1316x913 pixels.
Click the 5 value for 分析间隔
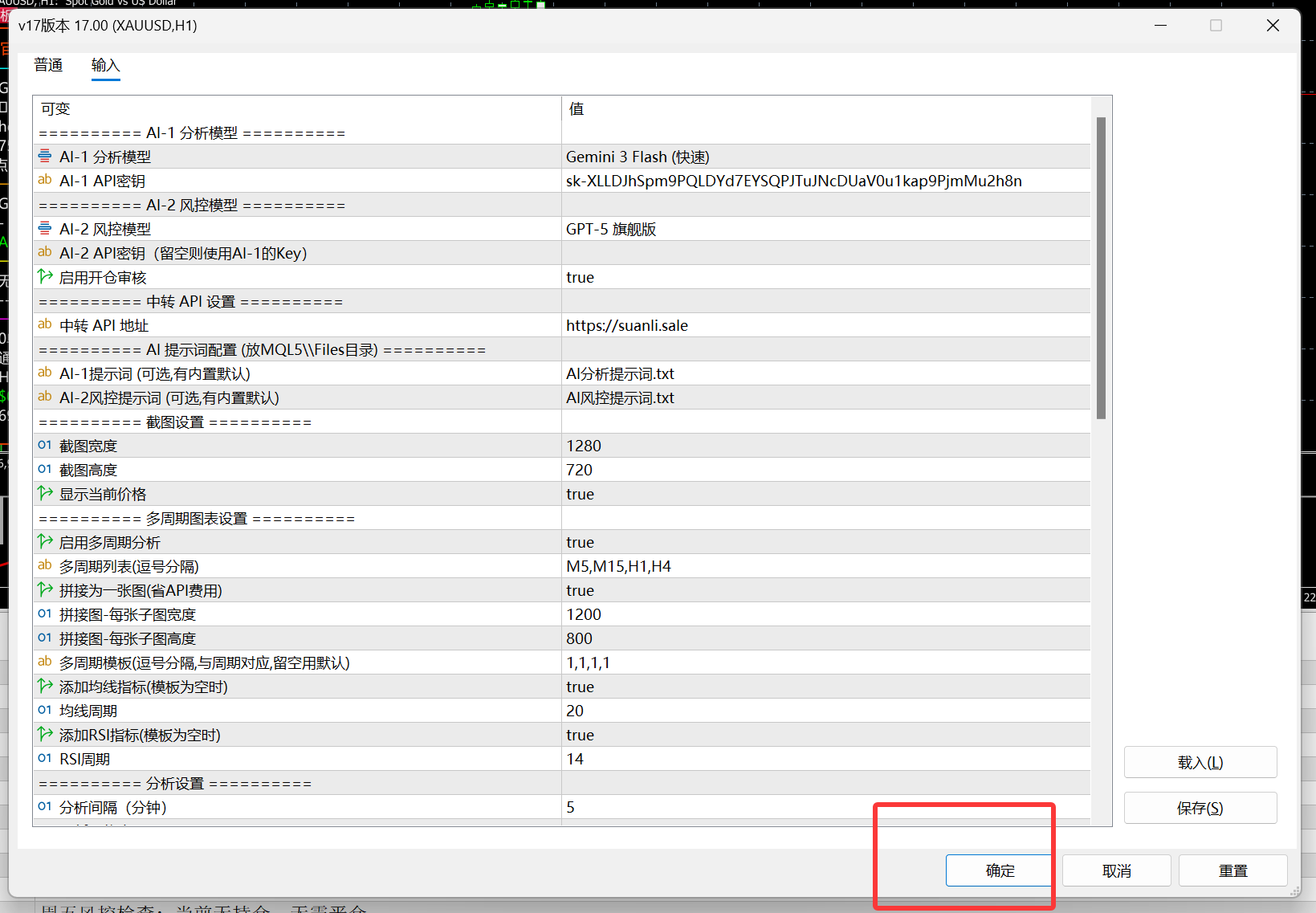coord(570,807)
